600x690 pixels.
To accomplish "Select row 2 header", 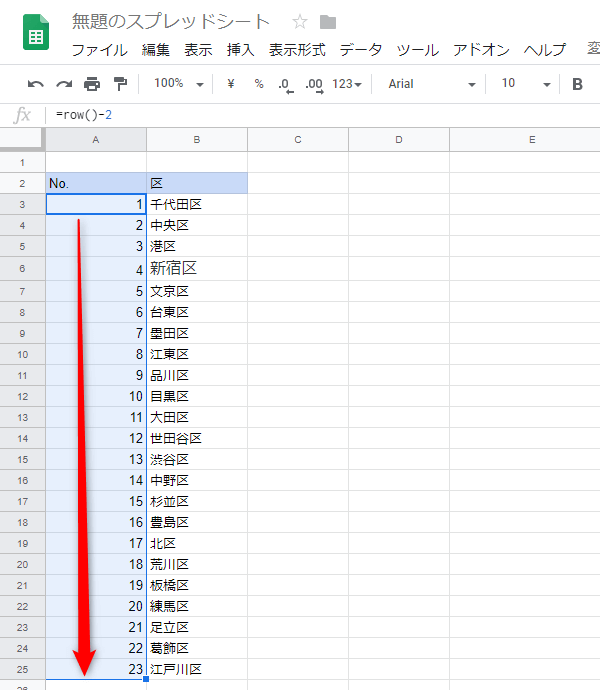I will pos(22,184).
